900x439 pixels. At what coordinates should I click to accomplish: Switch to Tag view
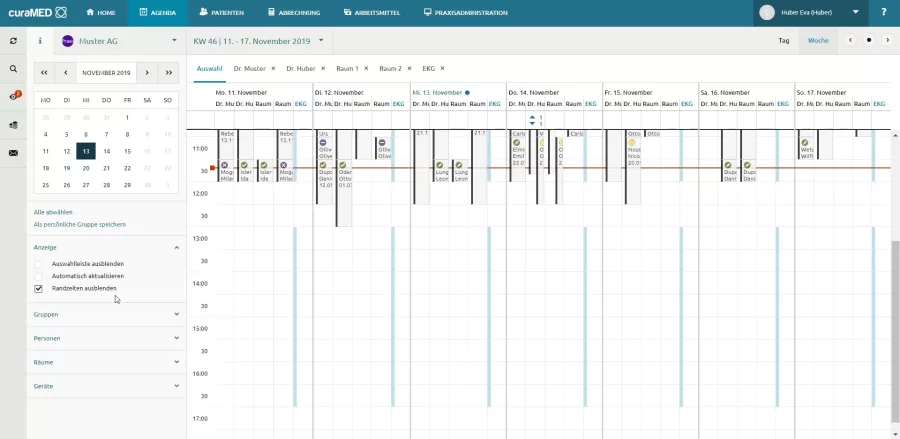pyautogui.click(x=784, y=41)
